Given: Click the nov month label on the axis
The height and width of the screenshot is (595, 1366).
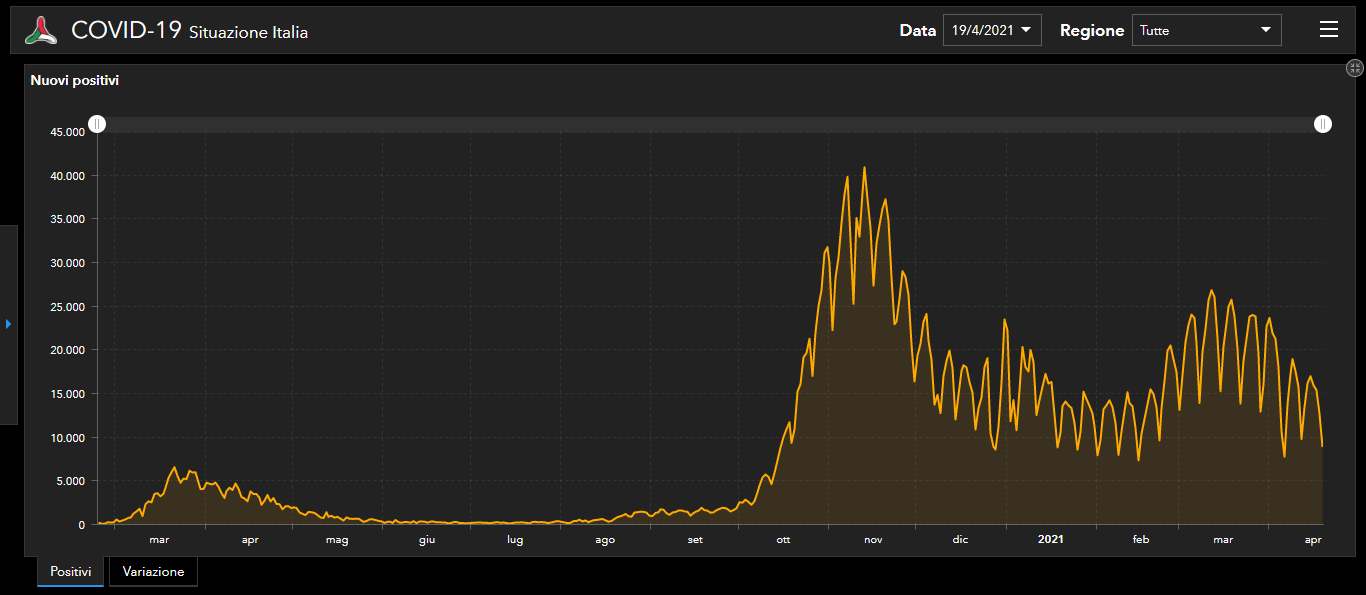Looking at the screenshot, I should point(873,540).
